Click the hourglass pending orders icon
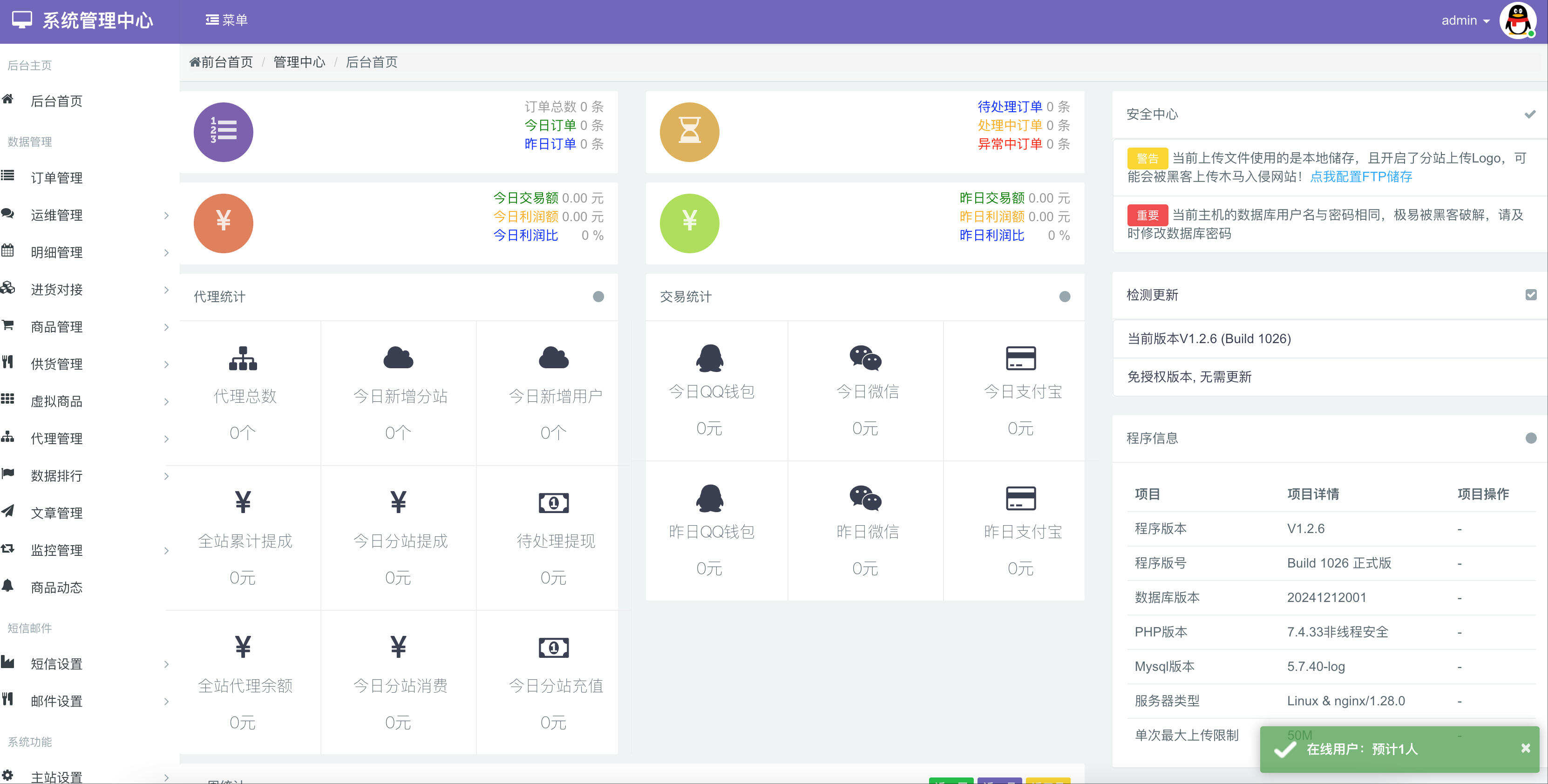 click(689, 132)
